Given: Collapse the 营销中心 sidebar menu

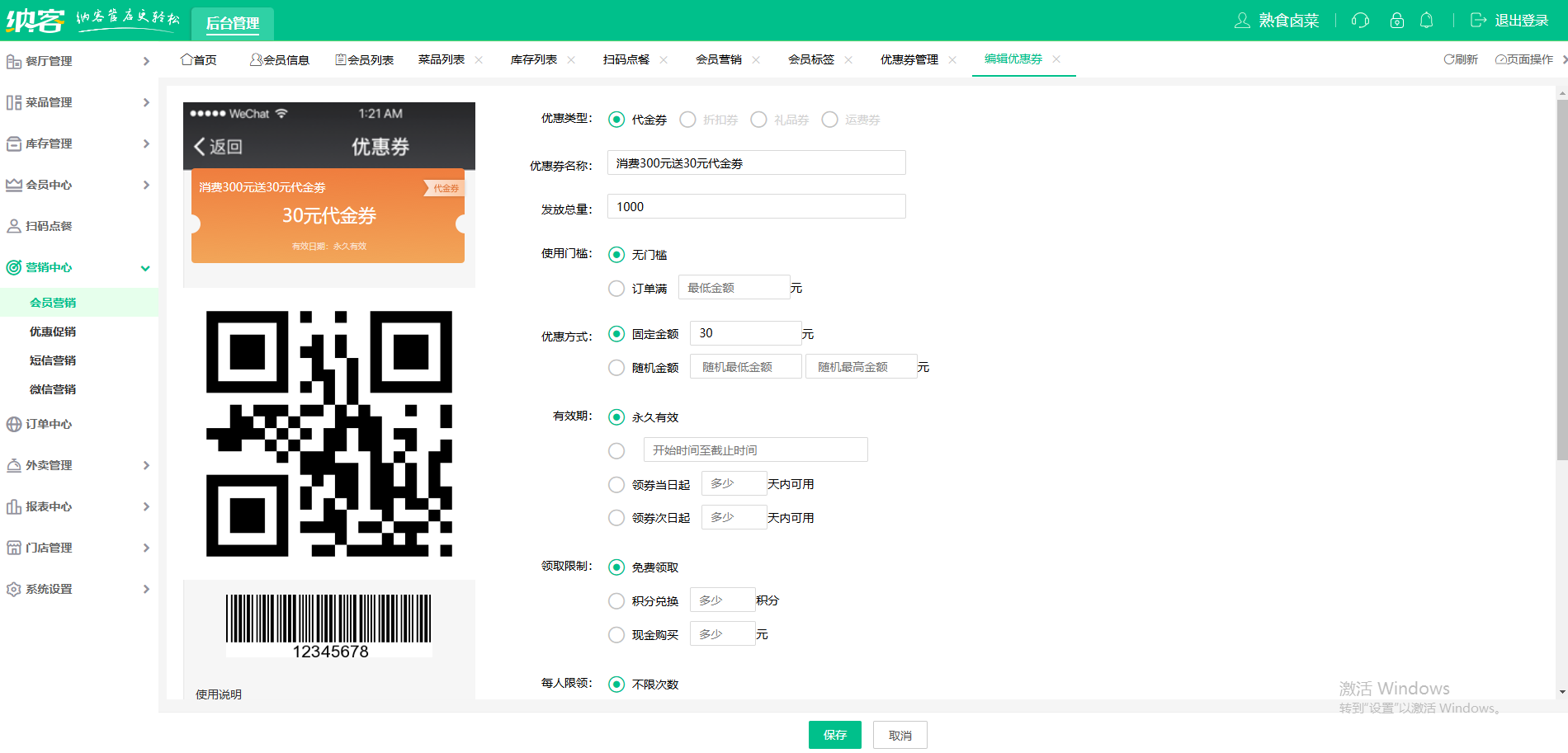Looking at the screenshot, I should click(x=145, y=268).
